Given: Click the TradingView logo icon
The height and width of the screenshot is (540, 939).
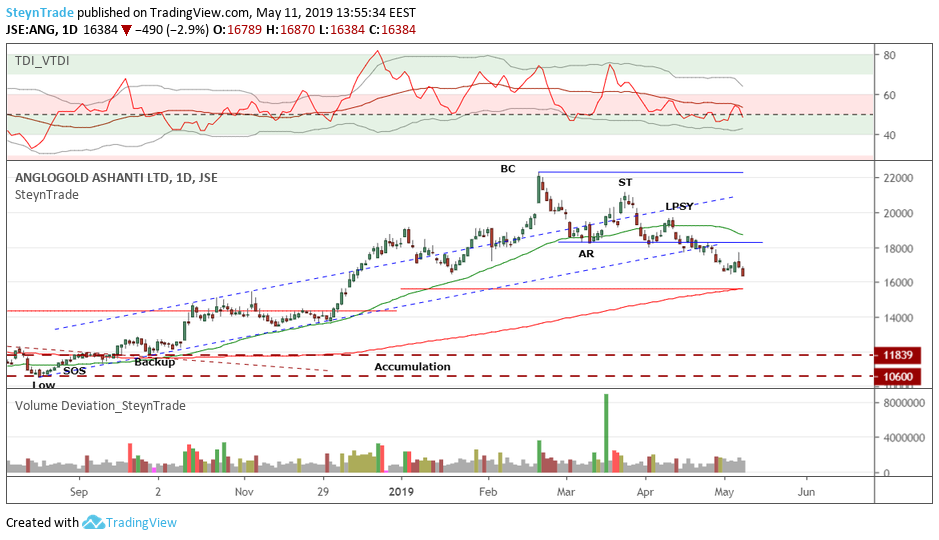Looking at the screenshot, I should 93,523.
